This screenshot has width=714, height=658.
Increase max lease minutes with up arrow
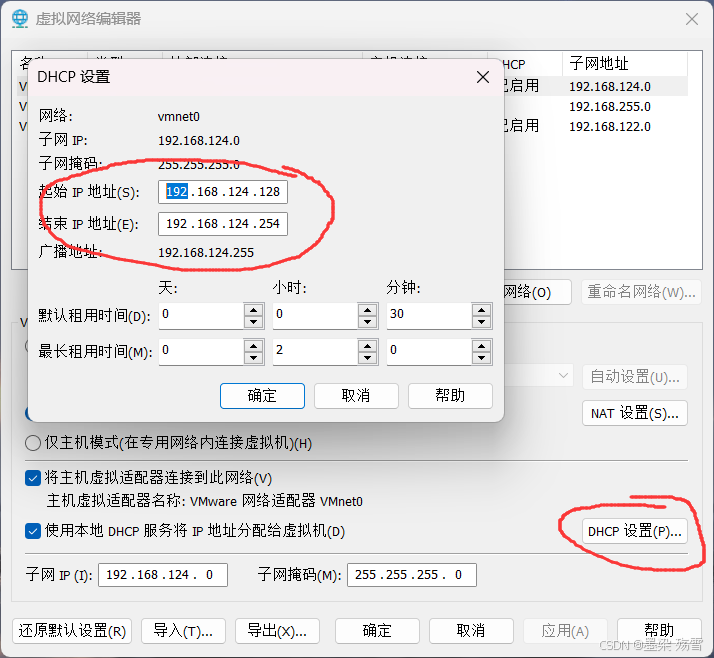pos(482,346)
